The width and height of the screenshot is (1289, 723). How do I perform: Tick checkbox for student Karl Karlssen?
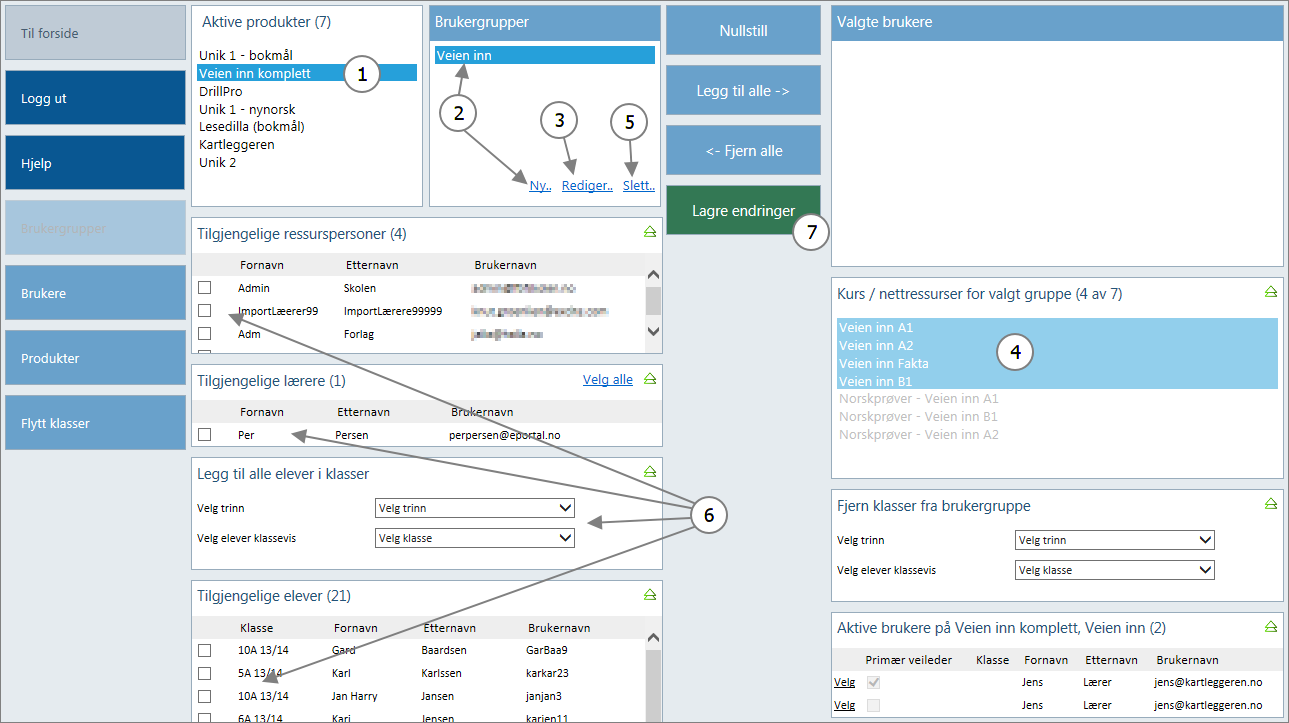coord(205,673)
